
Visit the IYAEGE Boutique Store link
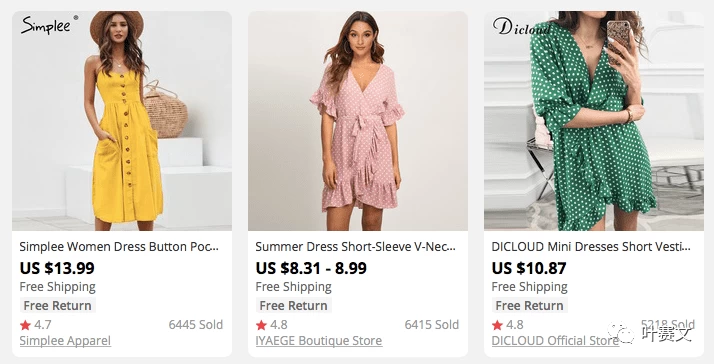pyautogui.click(x=319, y=341)
